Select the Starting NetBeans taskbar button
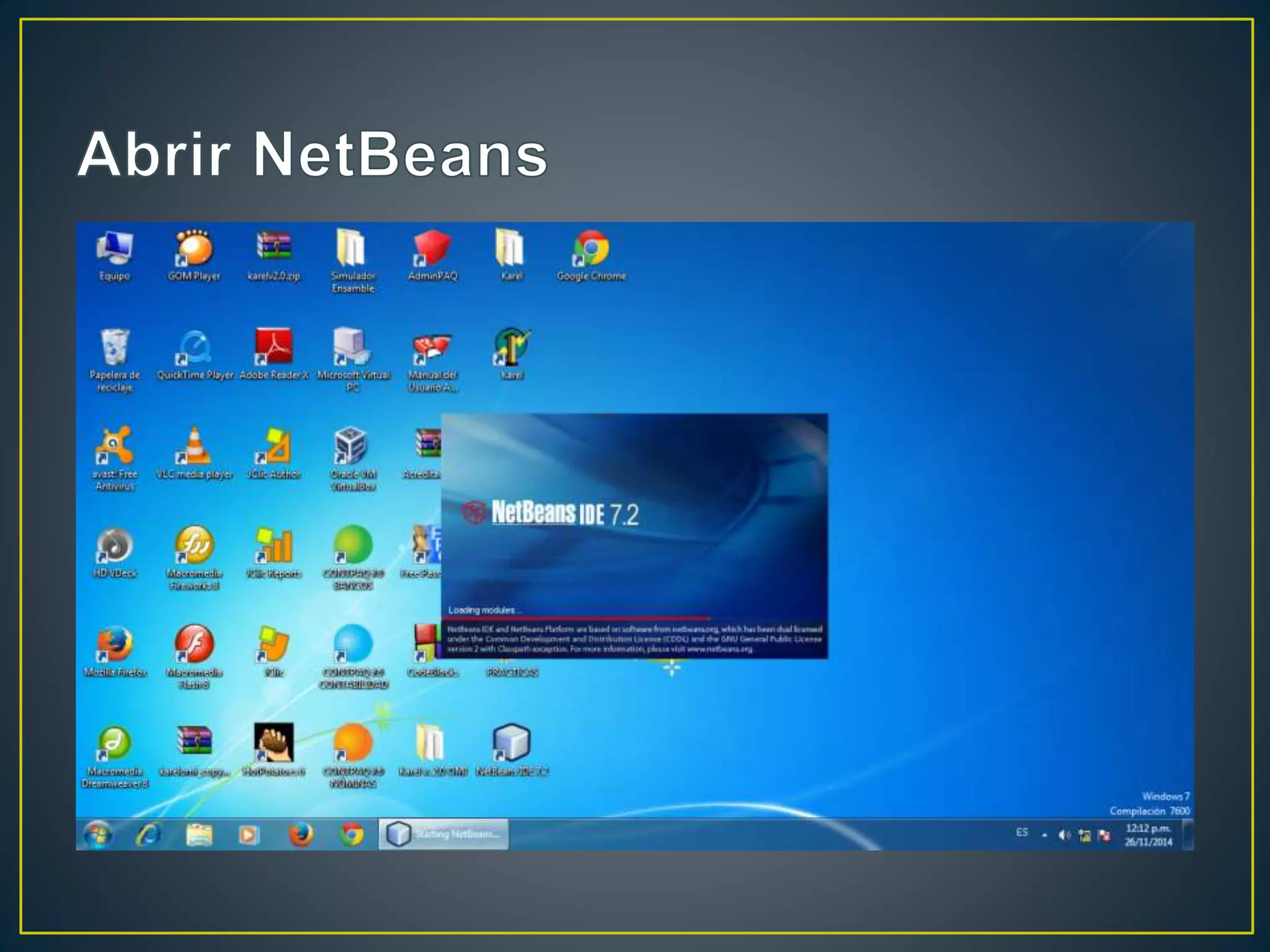 [x=443, y=834]
